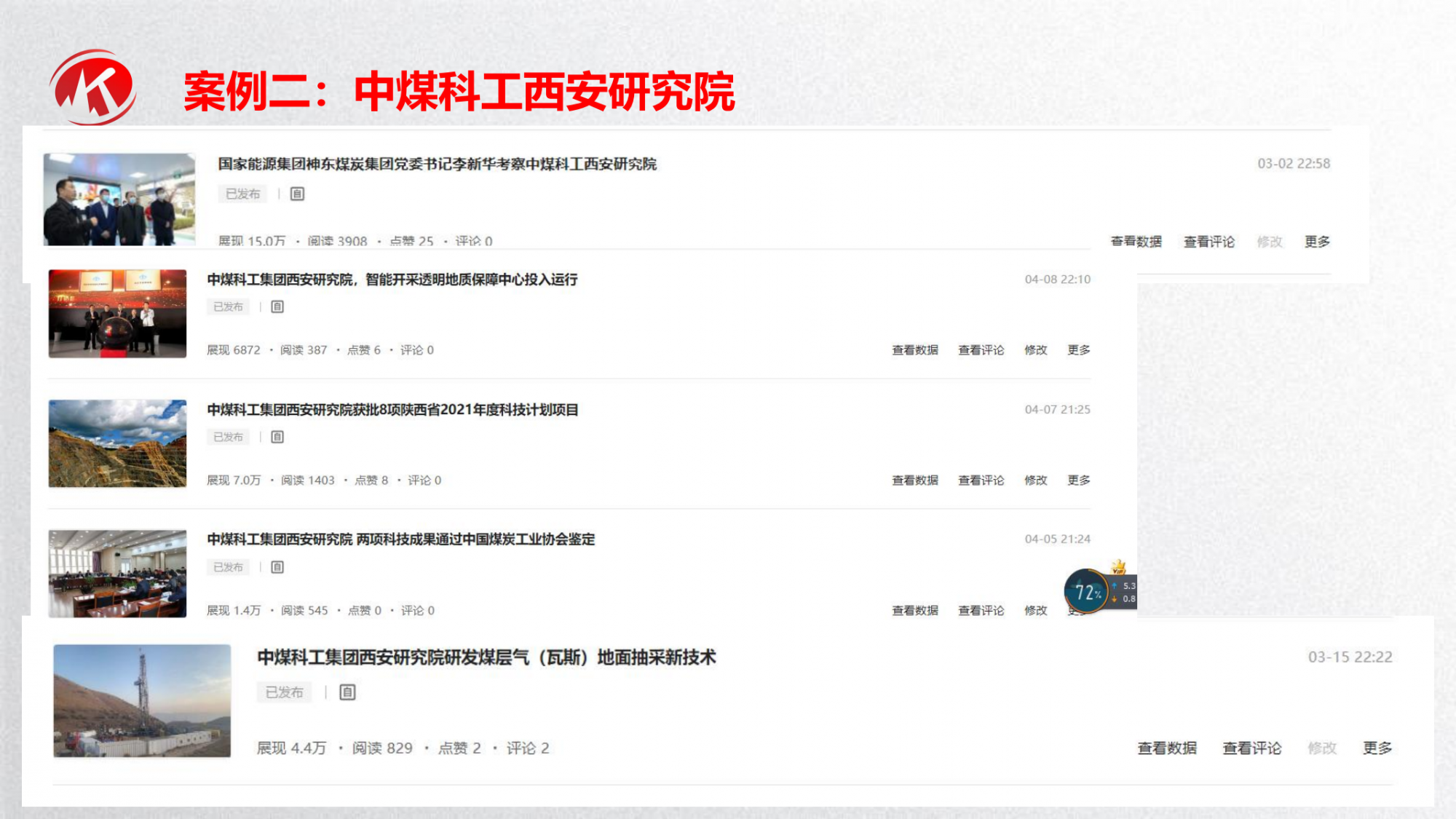Click 已发布 tag on the 04-05 article

(x=228, y=567)
